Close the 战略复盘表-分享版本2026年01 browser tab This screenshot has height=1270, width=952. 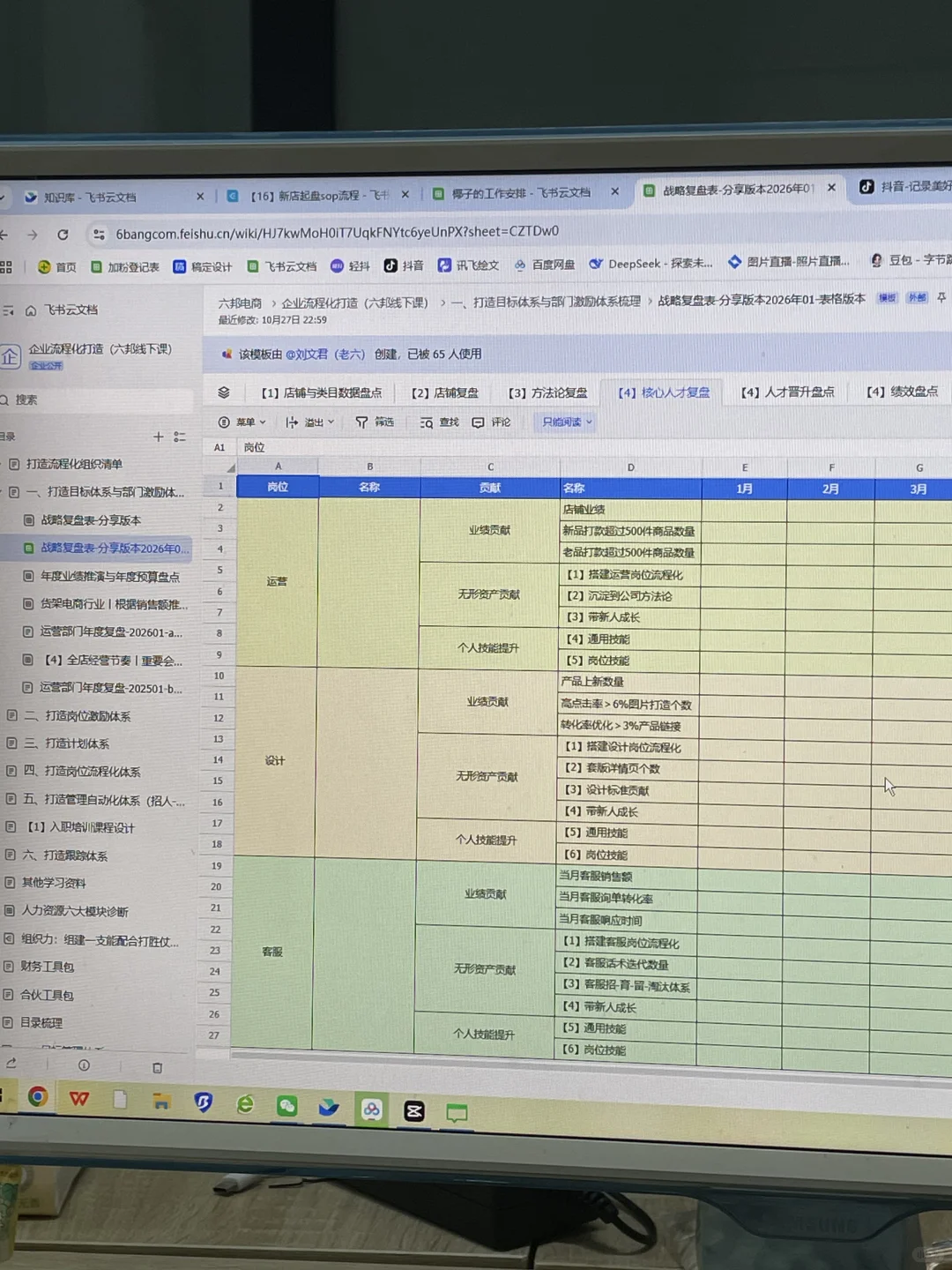click(x=831, y=188)
